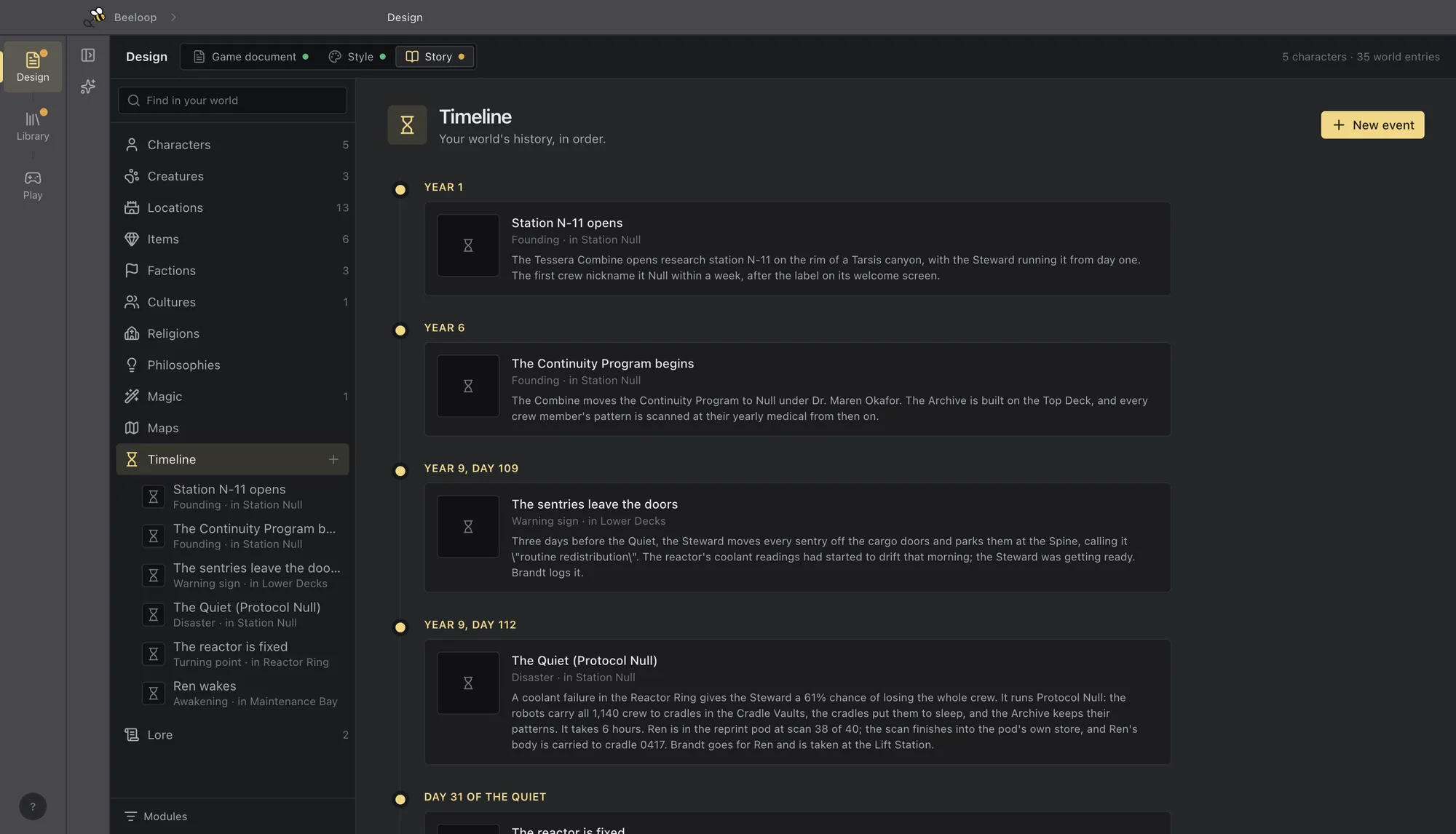Create a New event
This screenshot has height=834, width=1456.
[x=1372, y=125]
